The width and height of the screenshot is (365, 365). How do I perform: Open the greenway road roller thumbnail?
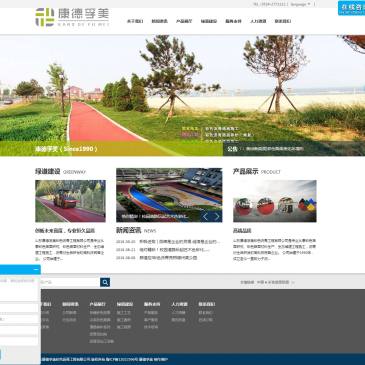pyautogui.click(x=70, y=201)
